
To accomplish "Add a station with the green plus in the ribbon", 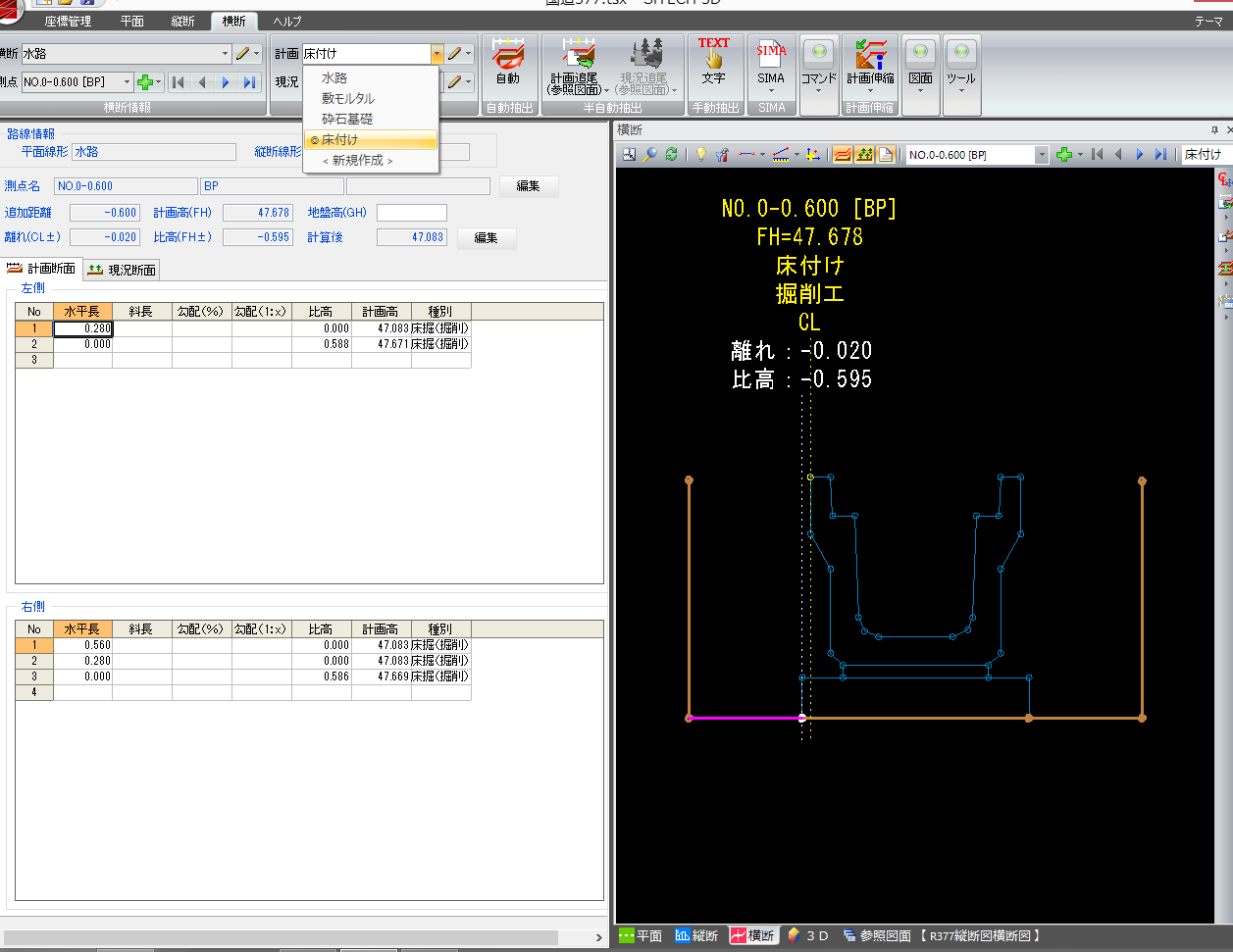I will [x=145, y=82].
